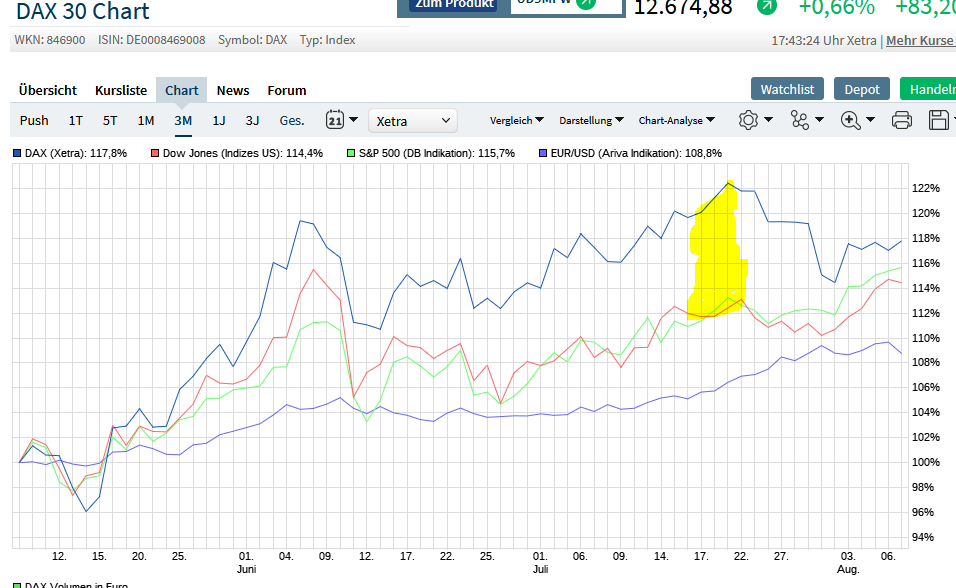The width and height of the screenshot is (956, 588).
Task: Click the DAX (Xetra) legend color swatch
Action: click(x=17, y=154)
